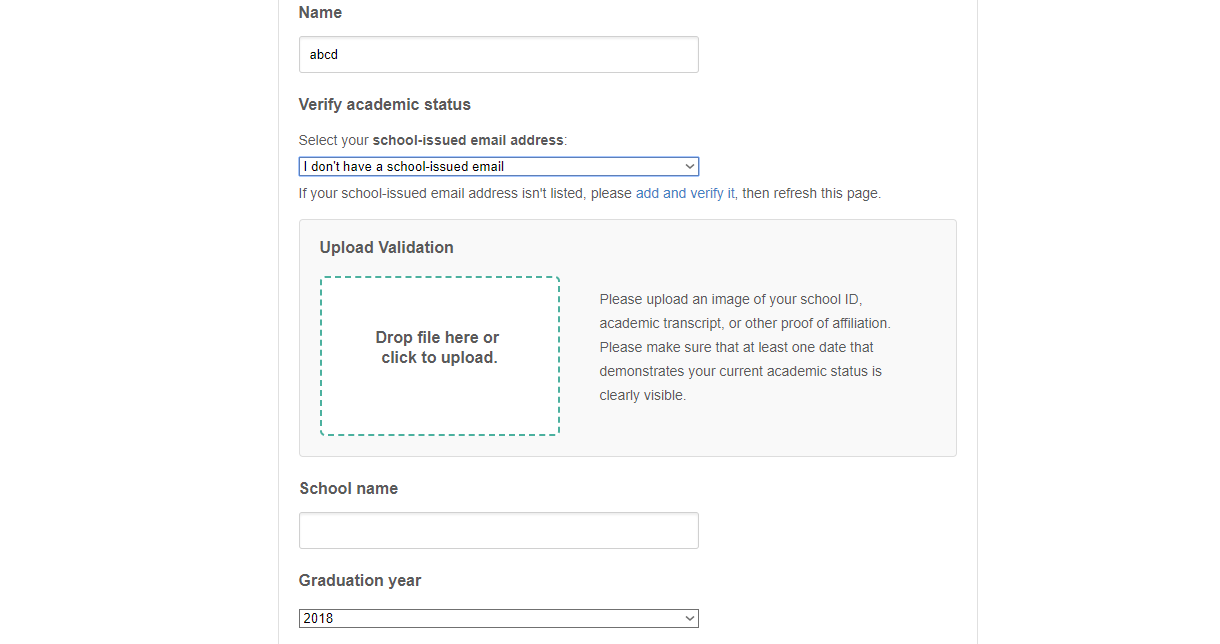Focus the School name input field
1220x644 pixels.
[498, 531]
